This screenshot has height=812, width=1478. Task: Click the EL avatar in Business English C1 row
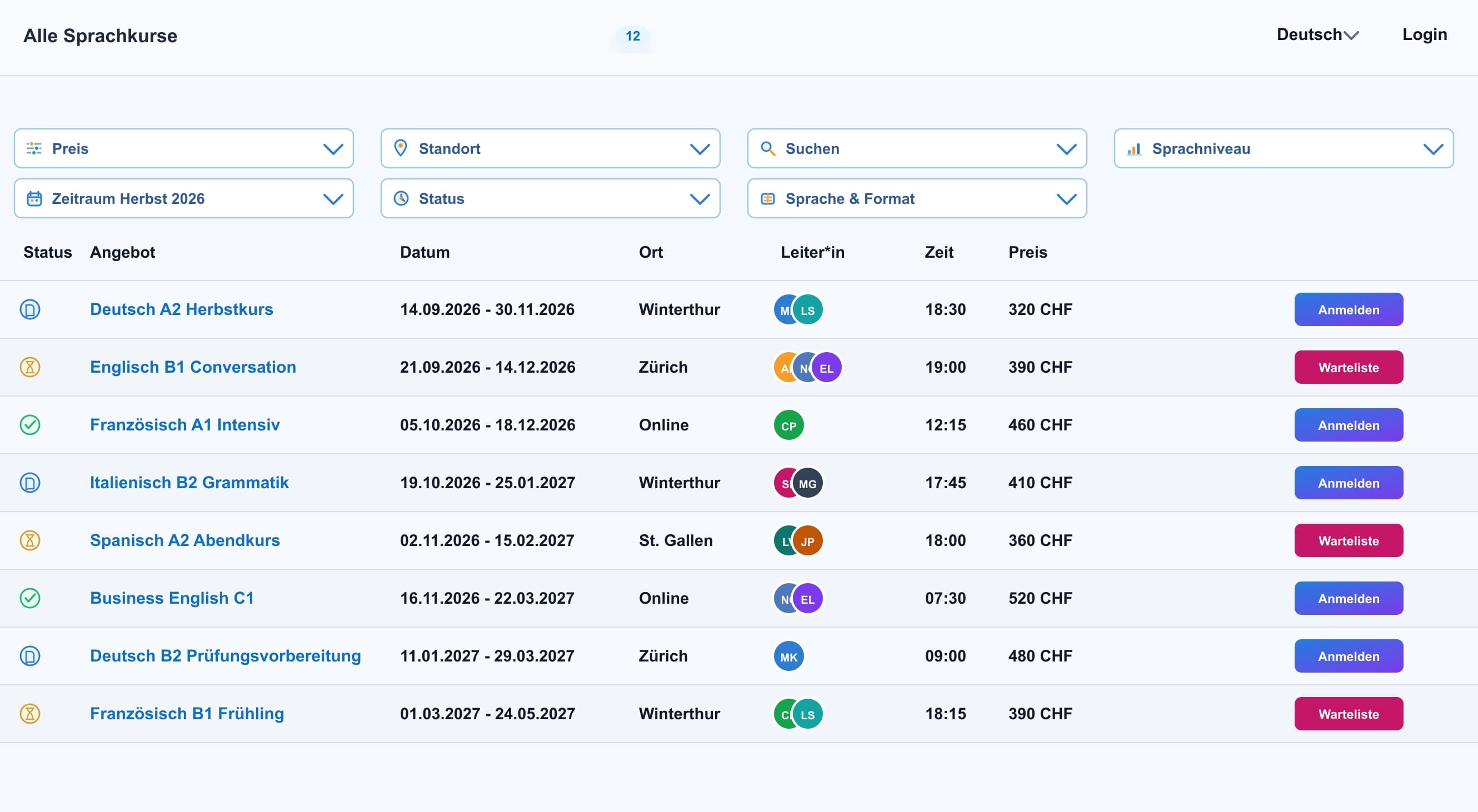808,599
